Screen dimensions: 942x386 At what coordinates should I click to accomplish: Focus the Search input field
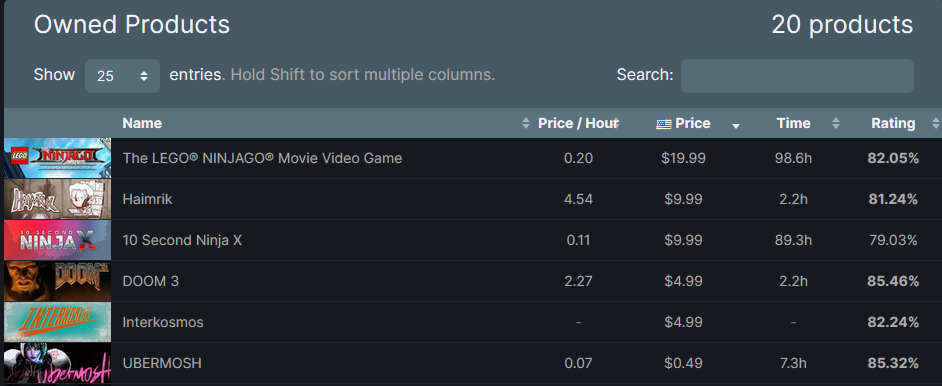pos(797,76)
